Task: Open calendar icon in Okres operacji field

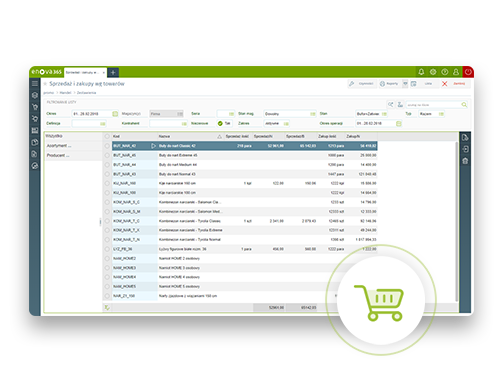Action: [x=398, y=123]
